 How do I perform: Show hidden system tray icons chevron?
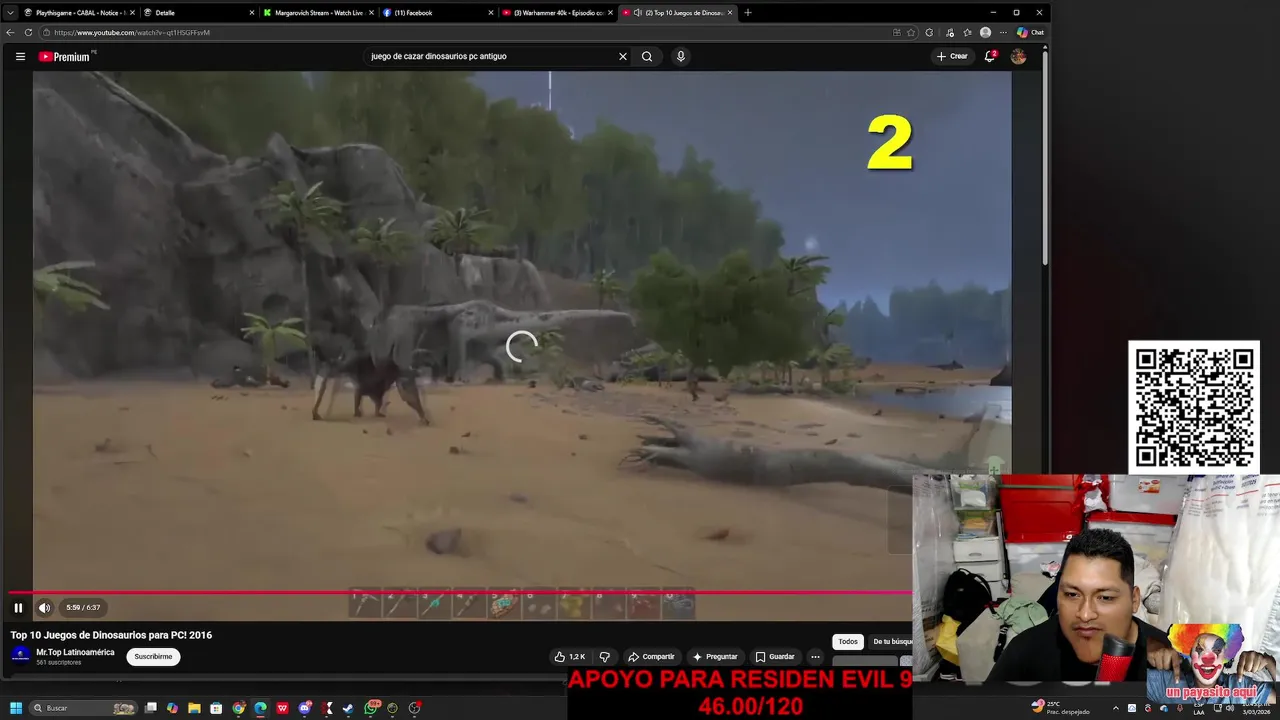tap(1116, 708)
